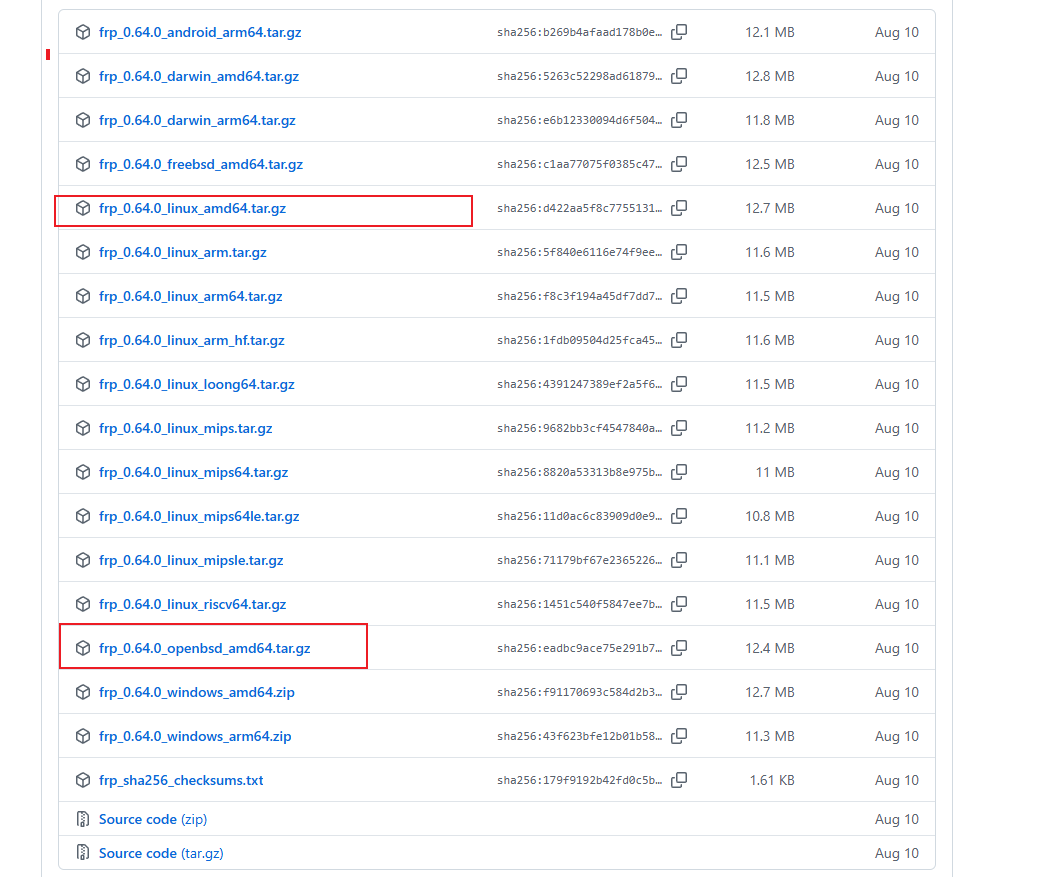Image resolution: width=1062 pixels, height=877 pixels.
Task: Copy sha256 hash for frp_0.64.0_linux_arm64.tar.gz
Action: [x=679, y=296]
